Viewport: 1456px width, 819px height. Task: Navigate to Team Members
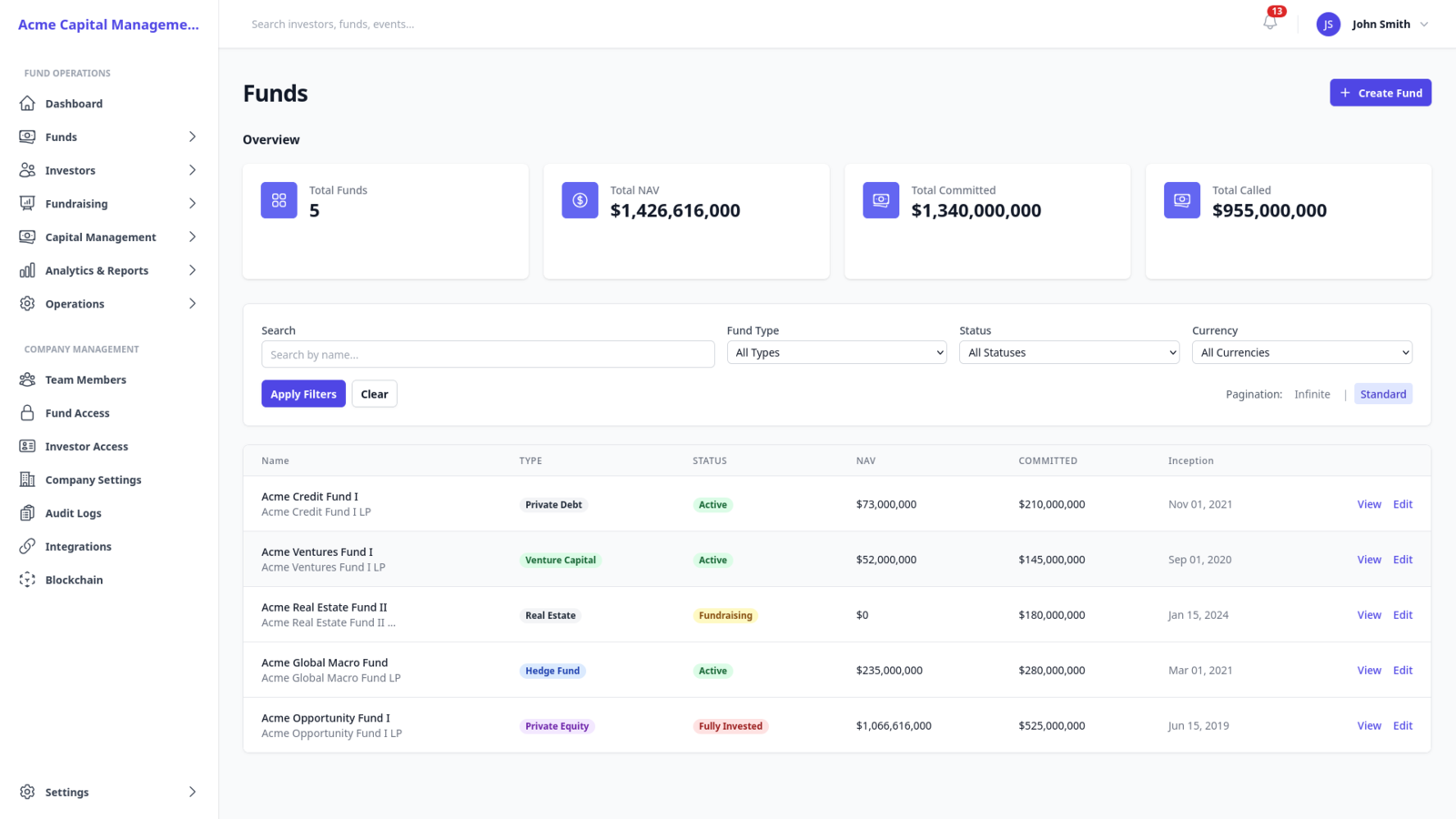[109, 379]
